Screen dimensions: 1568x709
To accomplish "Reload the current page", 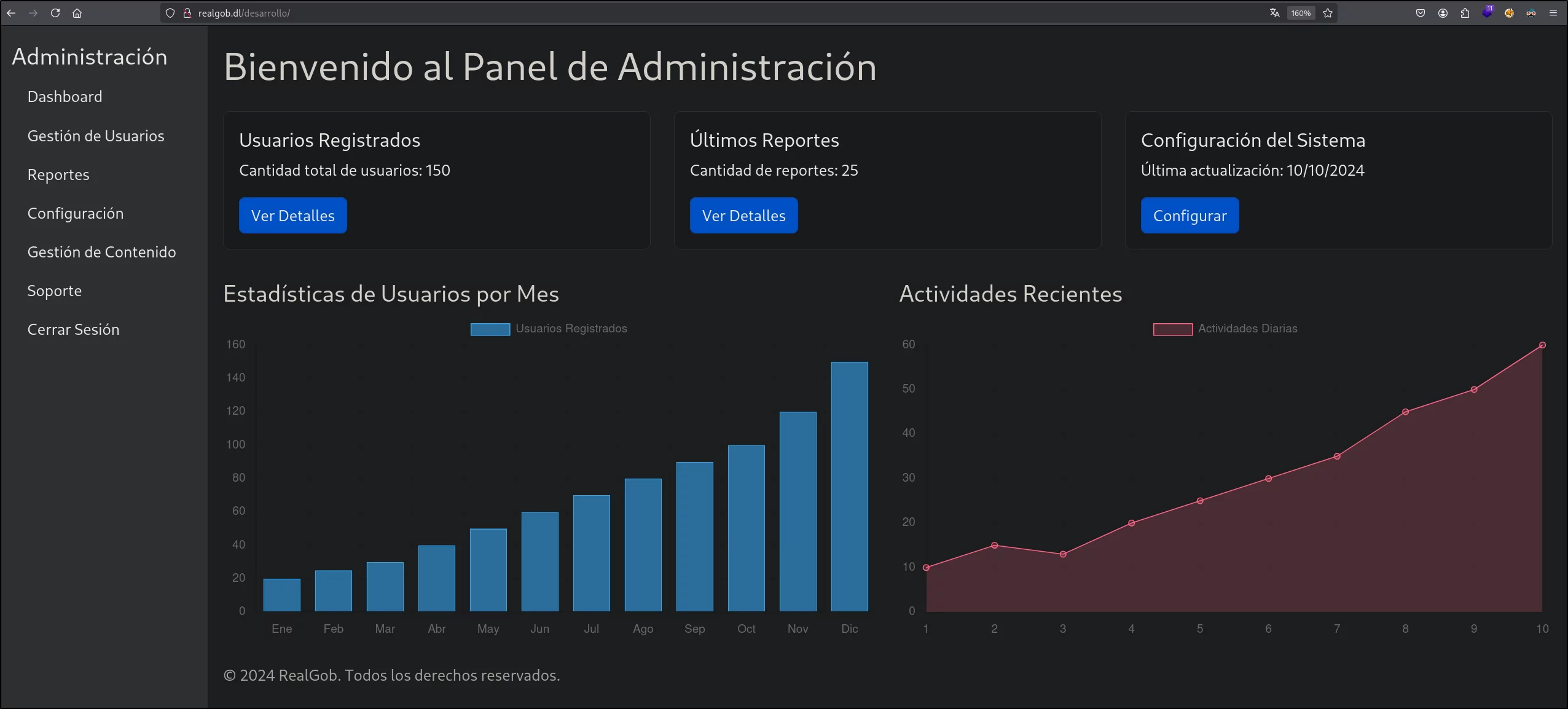I will tap(55, 13).
